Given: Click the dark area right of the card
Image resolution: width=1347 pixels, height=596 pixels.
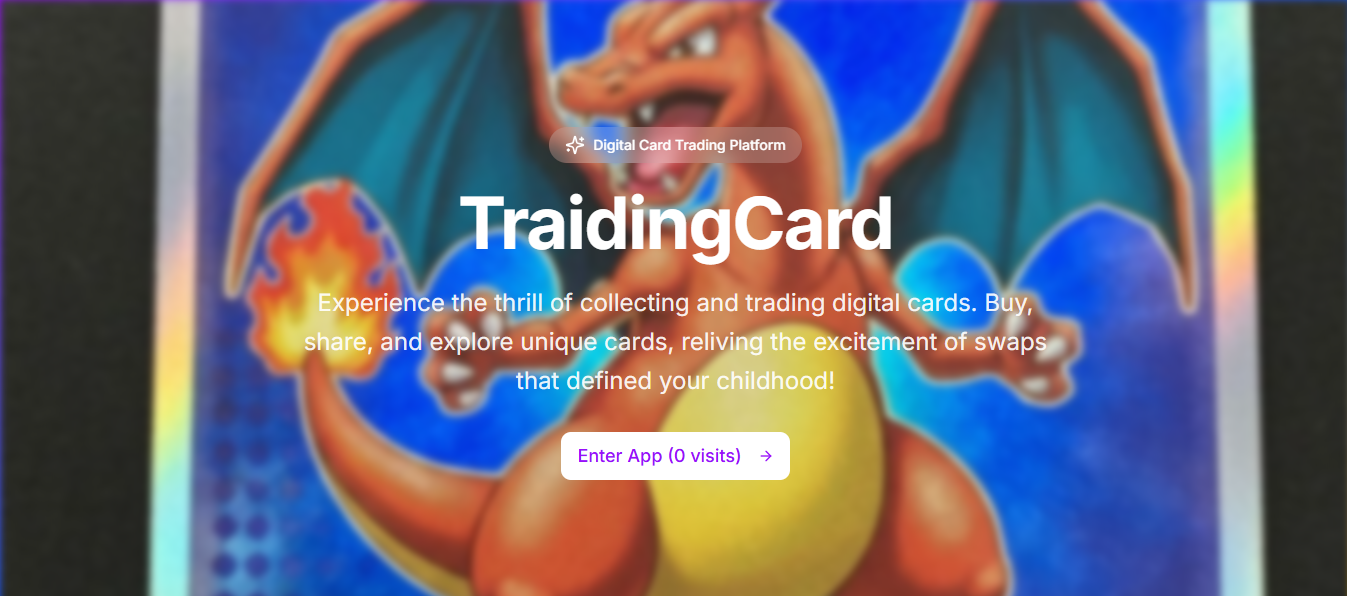Looking at the screenshot, I should (x=1300, y=300).
